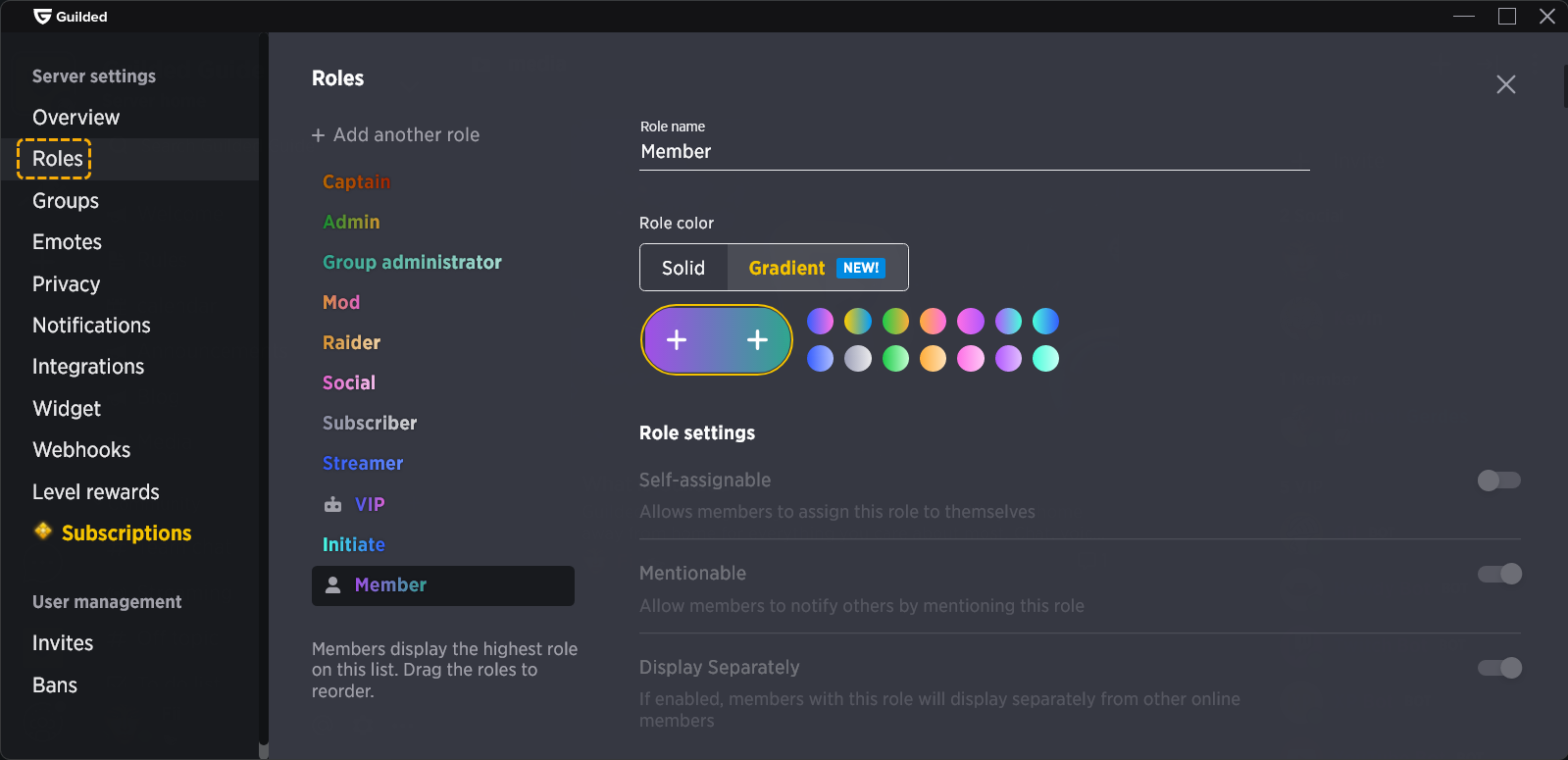1568x760 pixels.
Task: Select the Captain role
Action: click(x=357, y=182)
